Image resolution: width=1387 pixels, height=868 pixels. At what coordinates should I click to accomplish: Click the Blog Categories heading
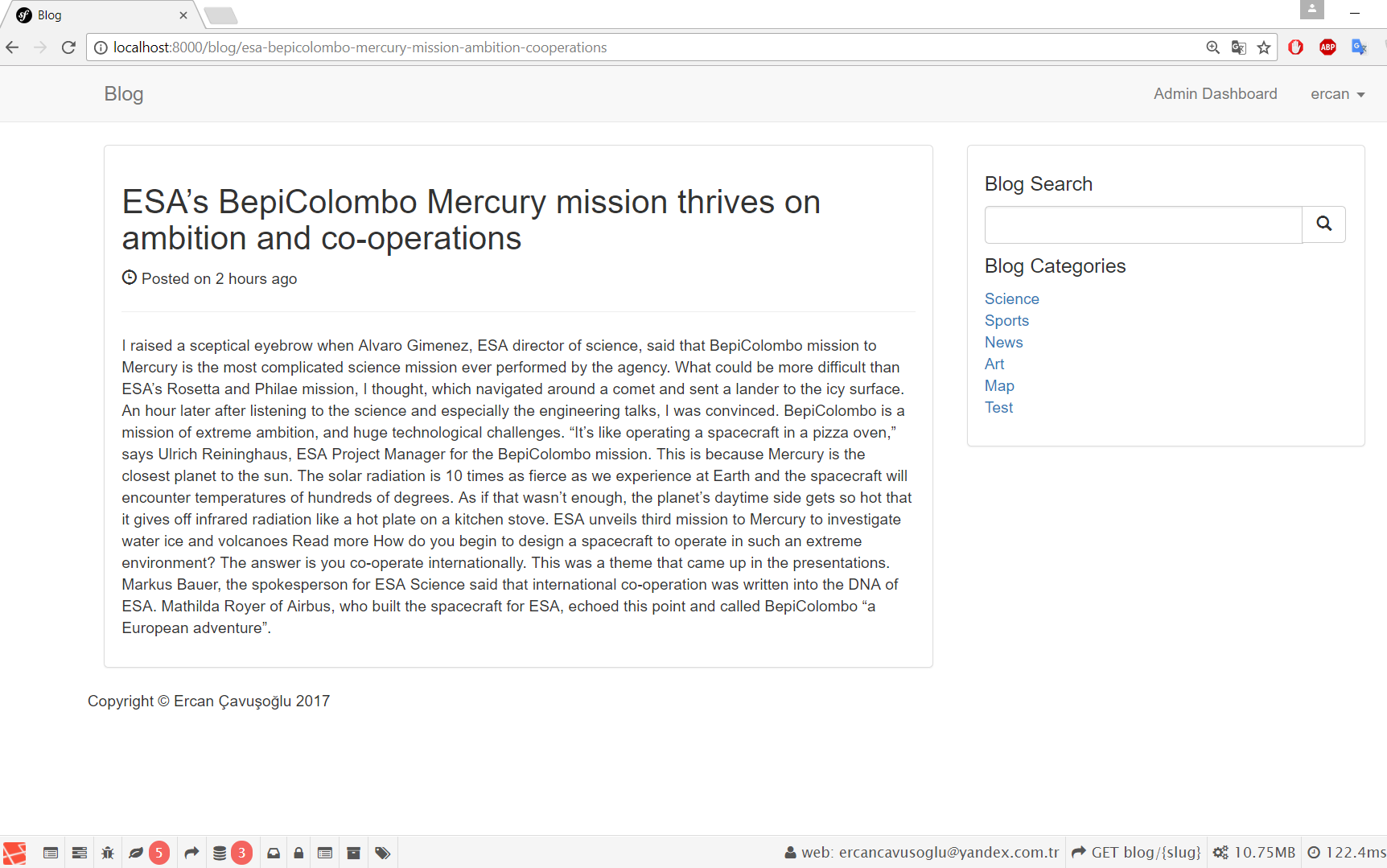tap(1055, 266)
